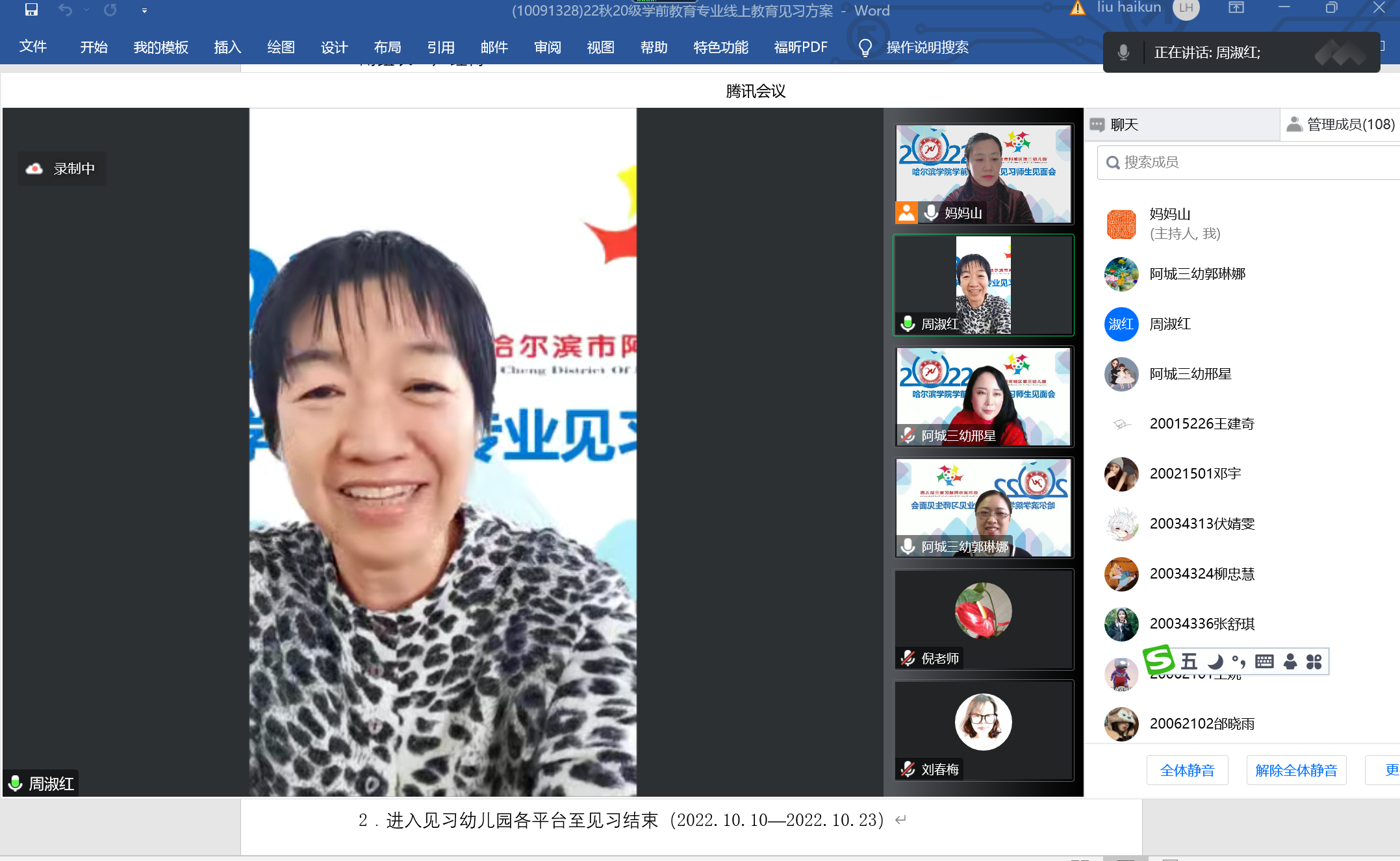Viewport: 1400px width, 861px height.
Task: Click the 解除全体静音 unmute all button
Action: click(x=1296, y=770)
